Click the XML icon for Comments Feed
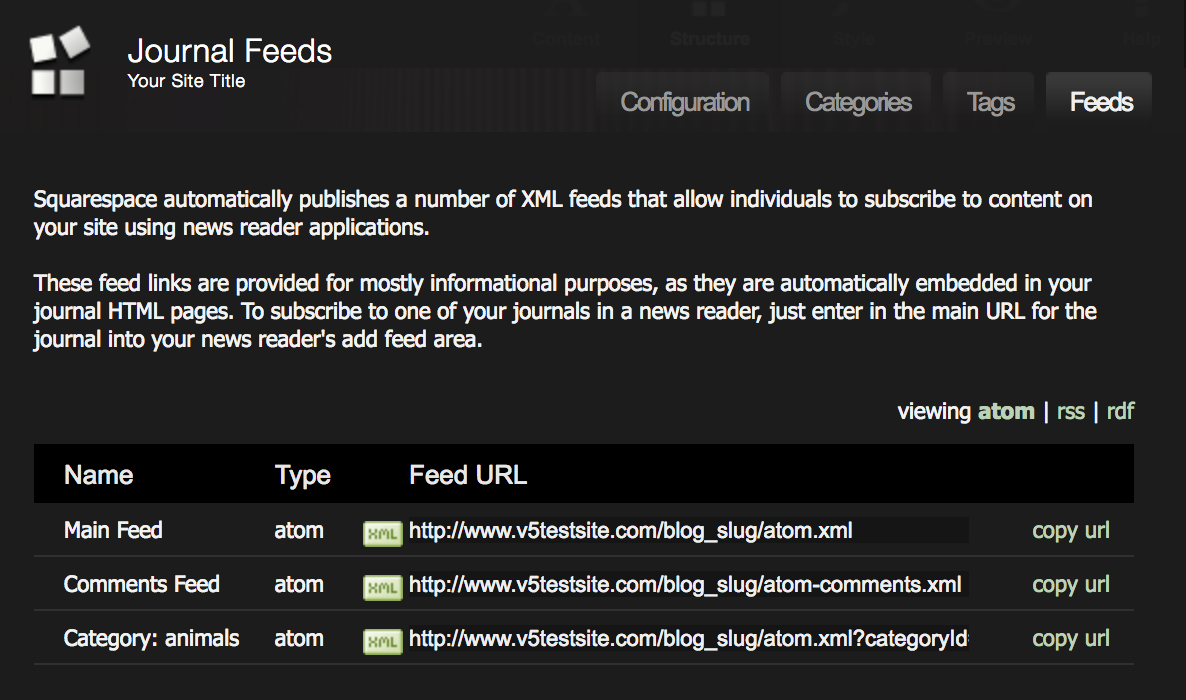 pyautogui.click(x=382, y=587)
